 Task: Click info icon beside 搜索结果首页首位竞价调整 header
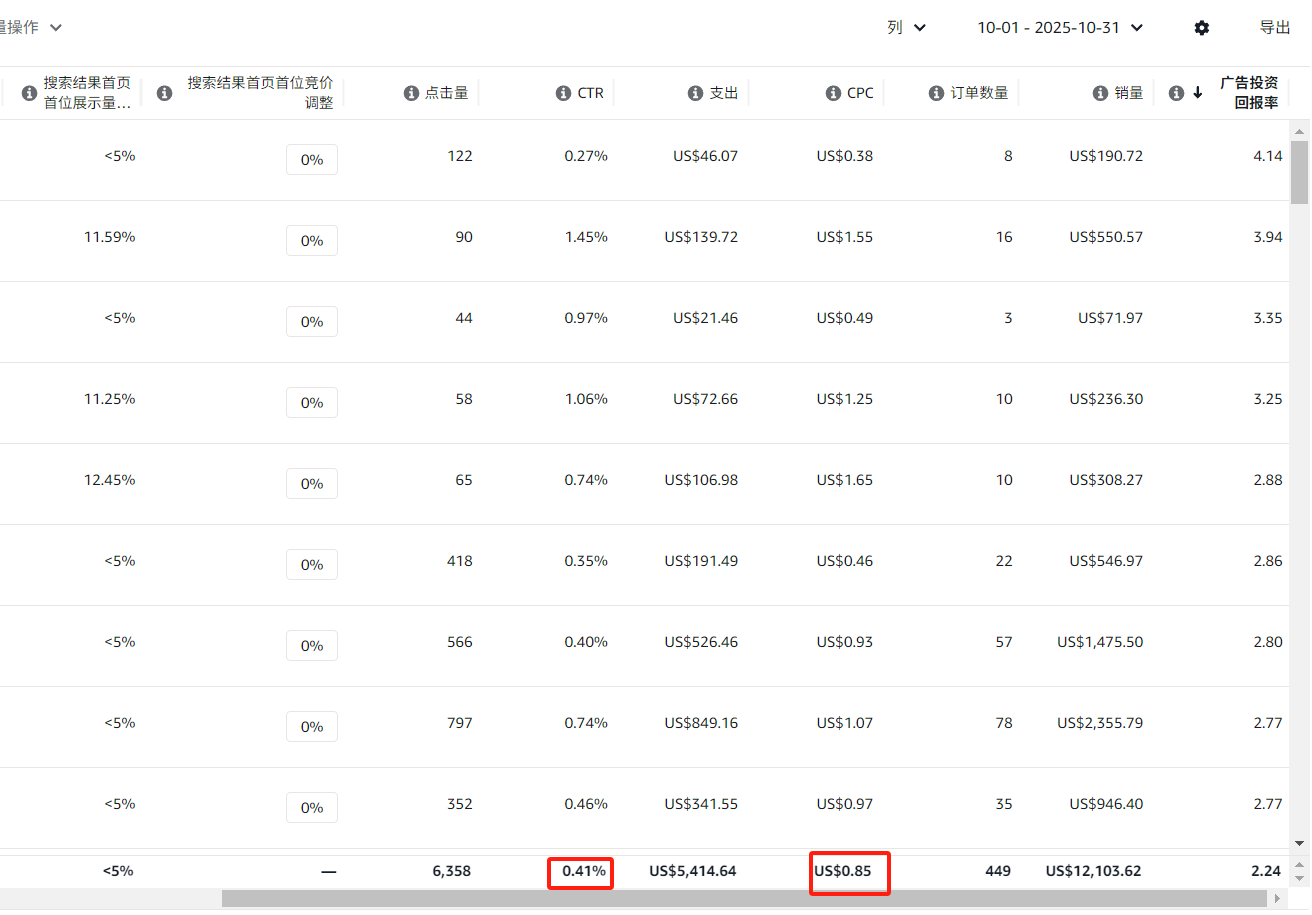pos(165,93)
